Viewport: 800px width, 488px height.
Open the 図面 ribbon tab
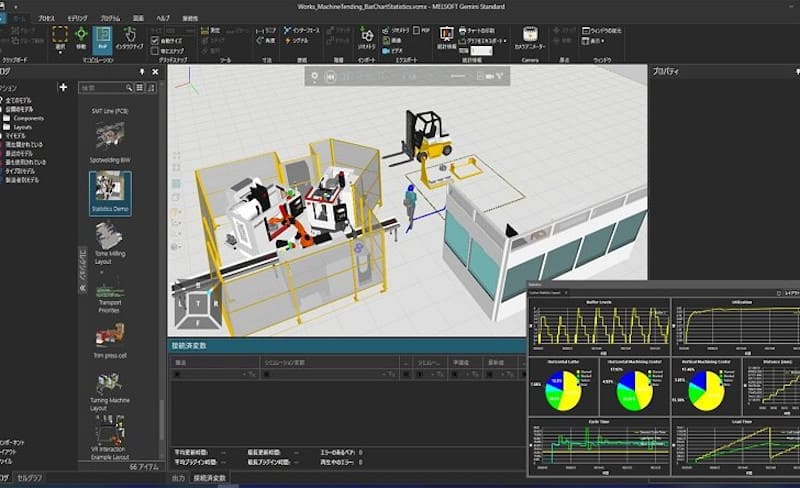(138, 18)
